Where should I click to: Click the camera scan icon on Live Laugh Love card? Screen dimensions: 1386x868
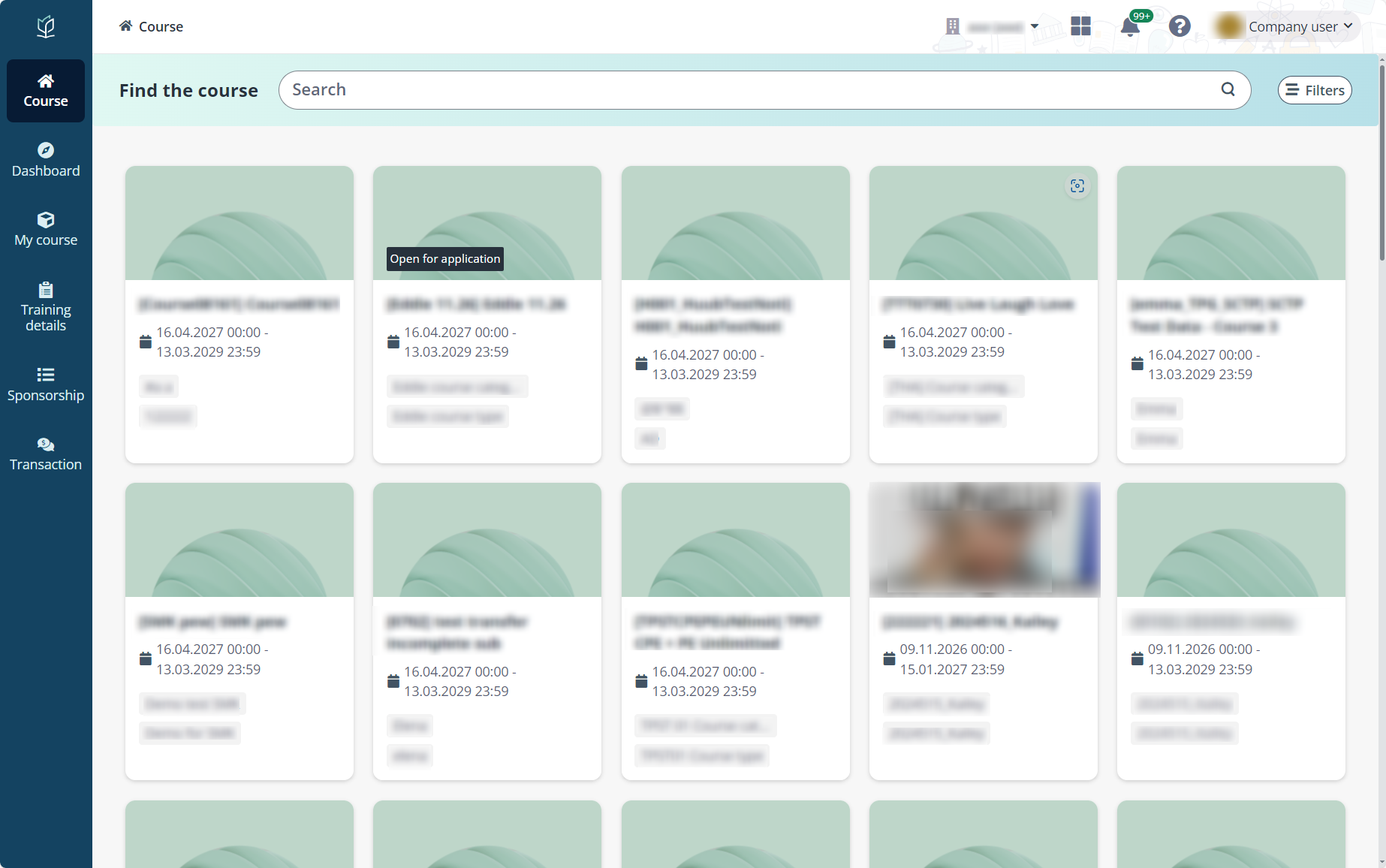tap(1077, 185)
